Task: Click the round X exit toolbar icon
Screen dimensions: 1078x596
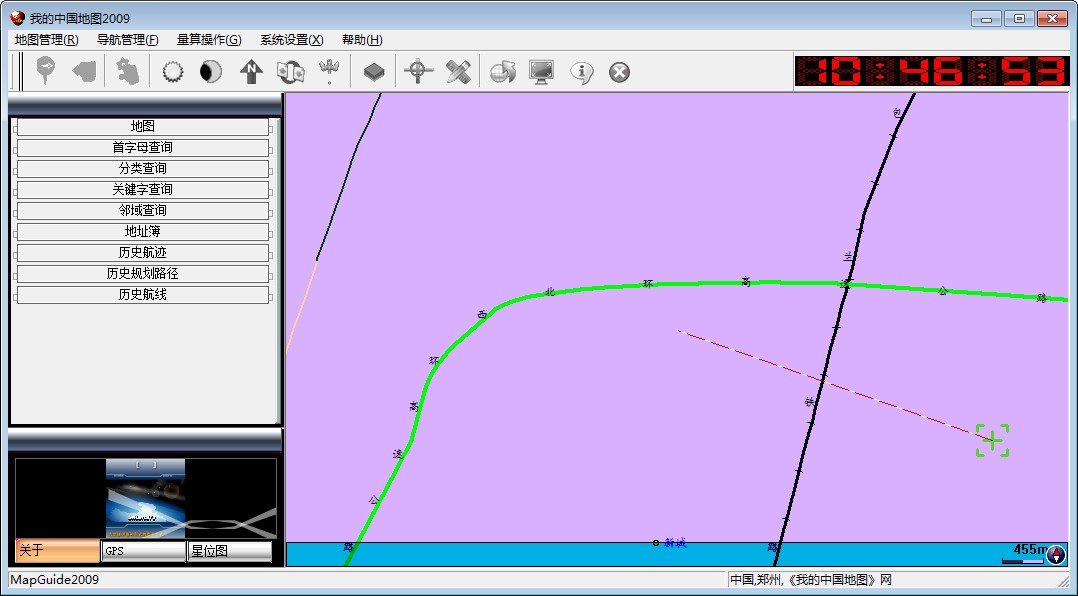Action: (x=620, y=72)
